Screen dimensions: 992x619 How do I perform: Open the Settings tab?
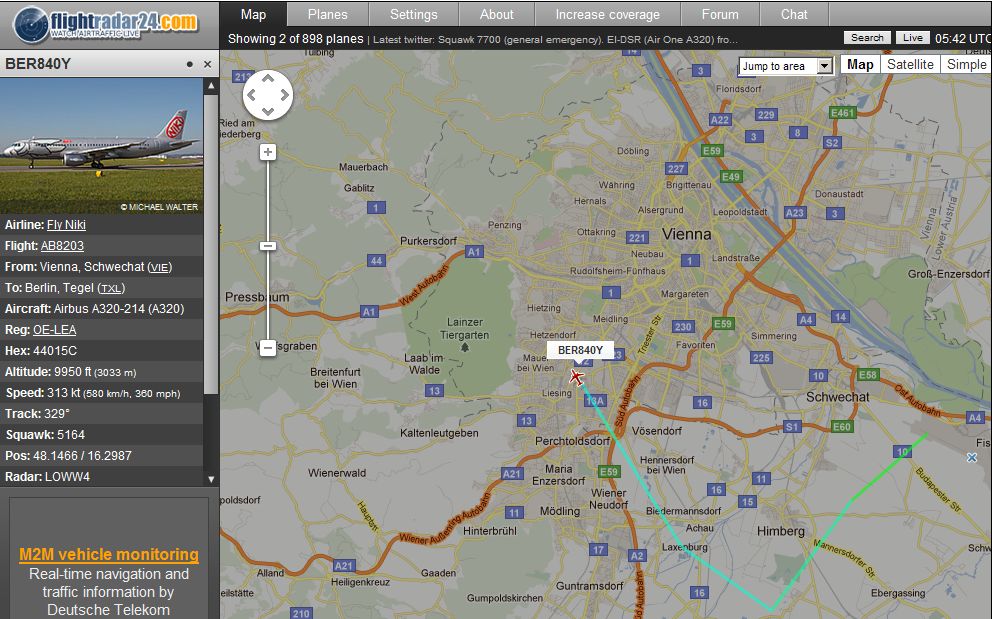(x=413, y=14)
